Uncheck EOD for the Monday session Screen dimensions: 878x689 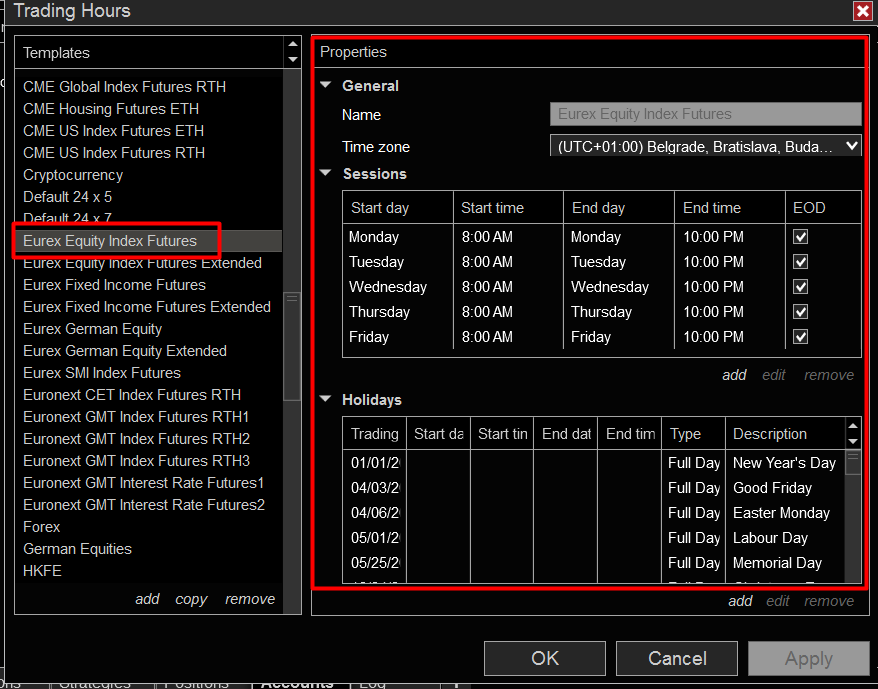pos(800,236)
